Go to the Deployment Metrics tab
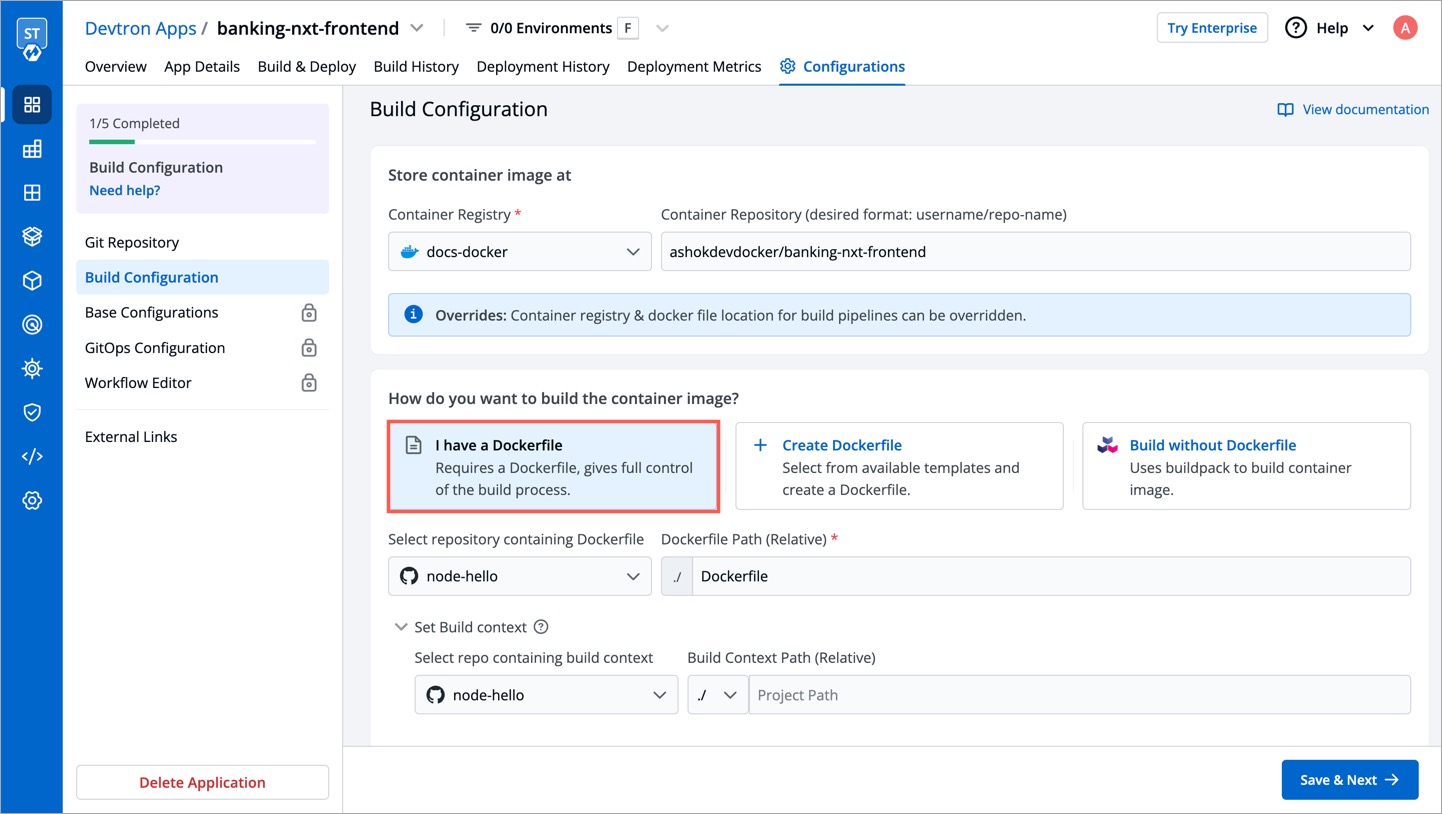The height and width of the screenshot is (814, 1442). click(694, 66)
